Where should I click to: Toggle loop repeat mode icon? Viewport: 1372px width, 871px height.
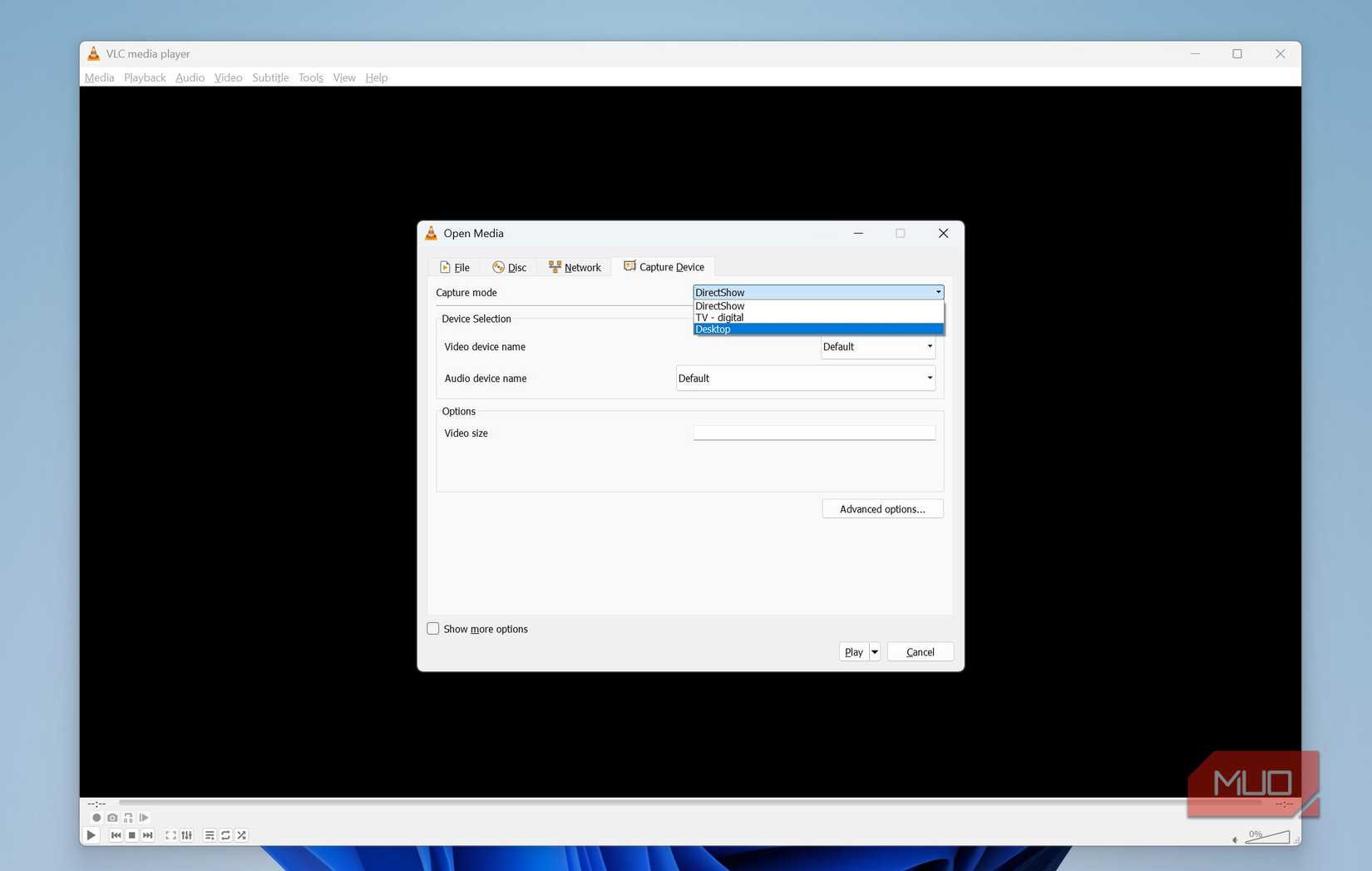[225, 835]
